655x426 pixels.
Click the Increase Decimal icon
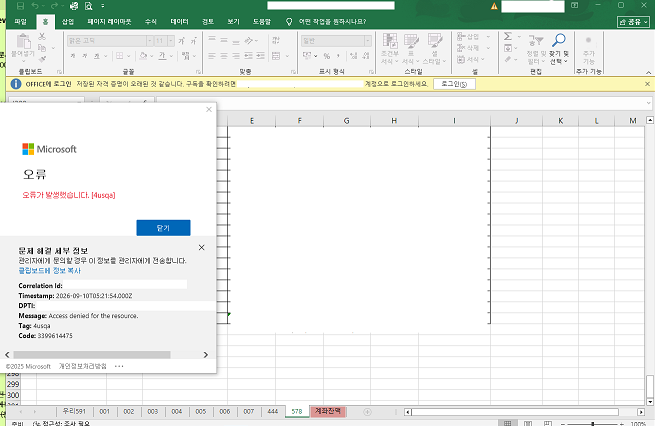(x=353, y=56)
